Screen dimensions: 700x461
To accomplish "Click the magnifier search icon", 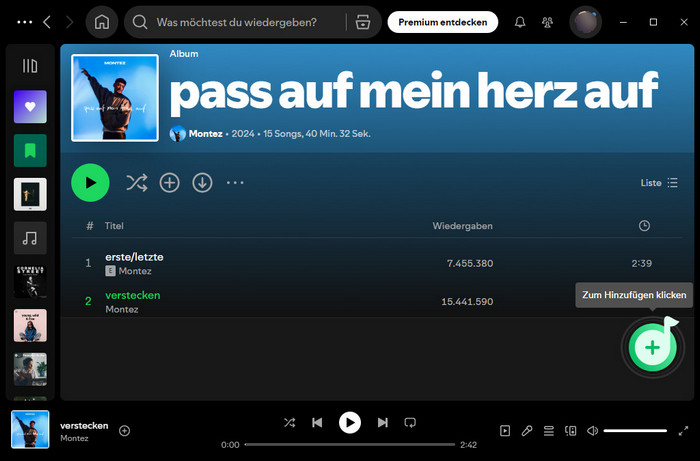I will pyautogui.click(x=140, y=22).
